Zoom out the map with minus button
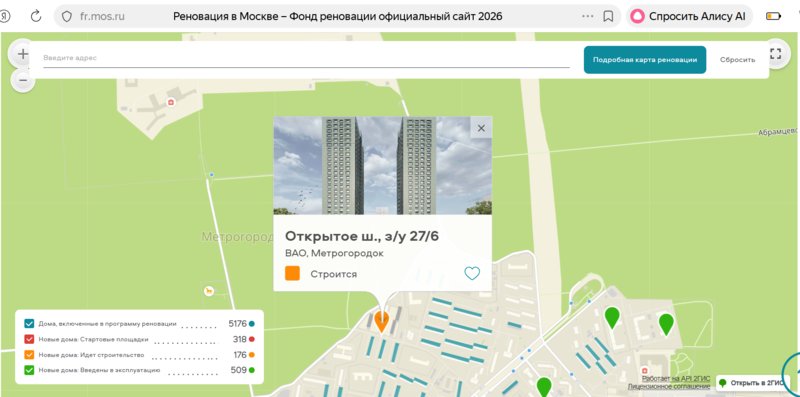 22,80
